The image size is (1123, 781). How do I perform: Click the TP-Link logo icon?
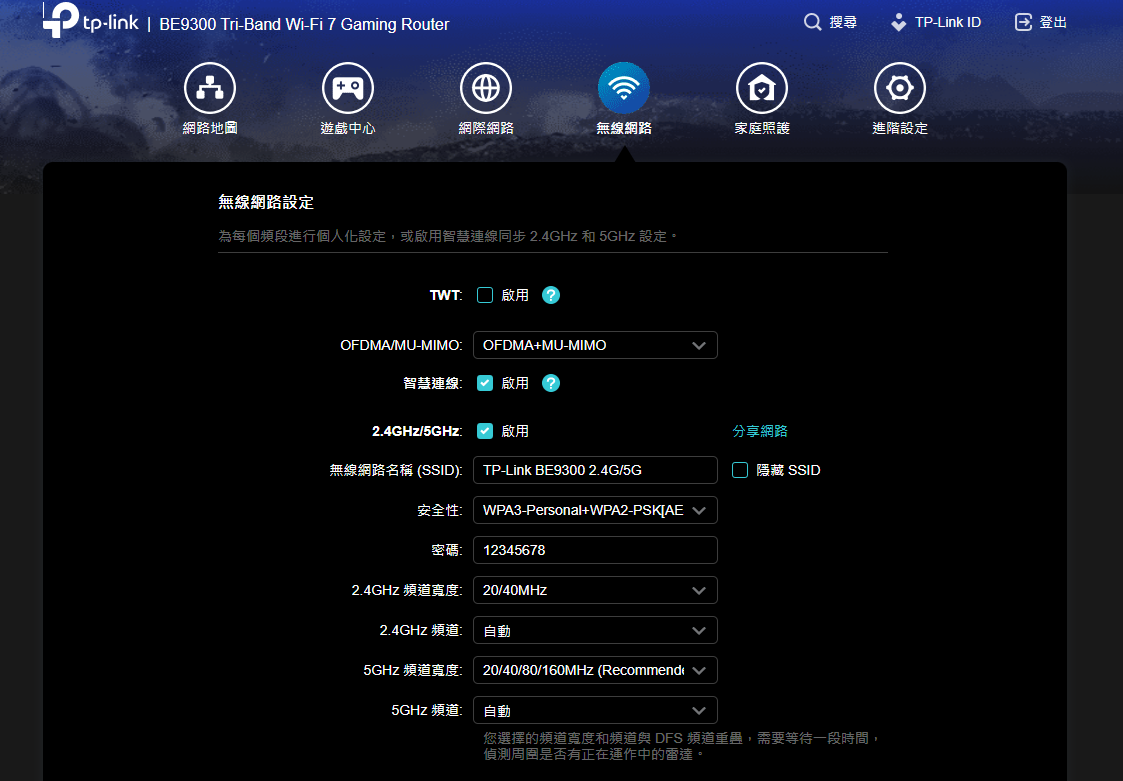click(x=61, y=19)
